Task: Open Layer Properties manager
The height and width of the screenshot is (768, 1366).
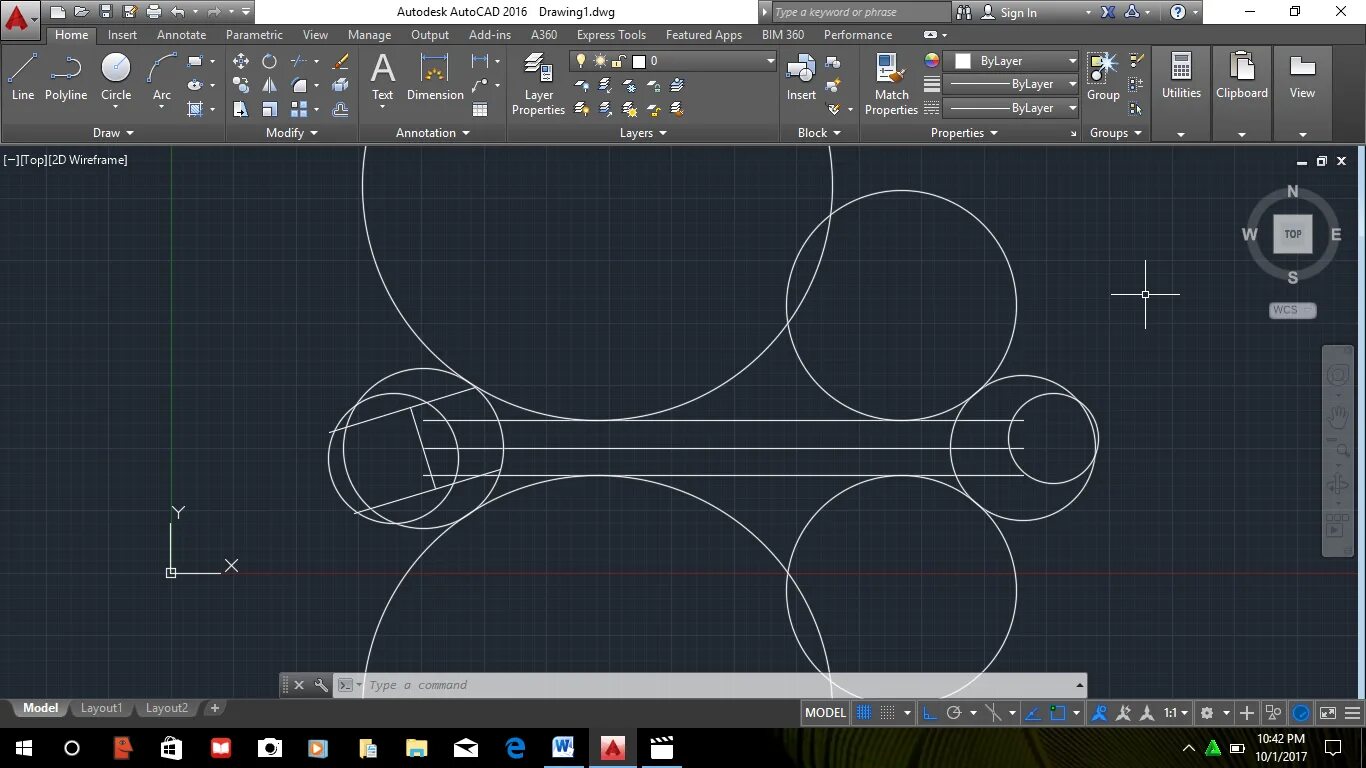Action: [538, 84]
